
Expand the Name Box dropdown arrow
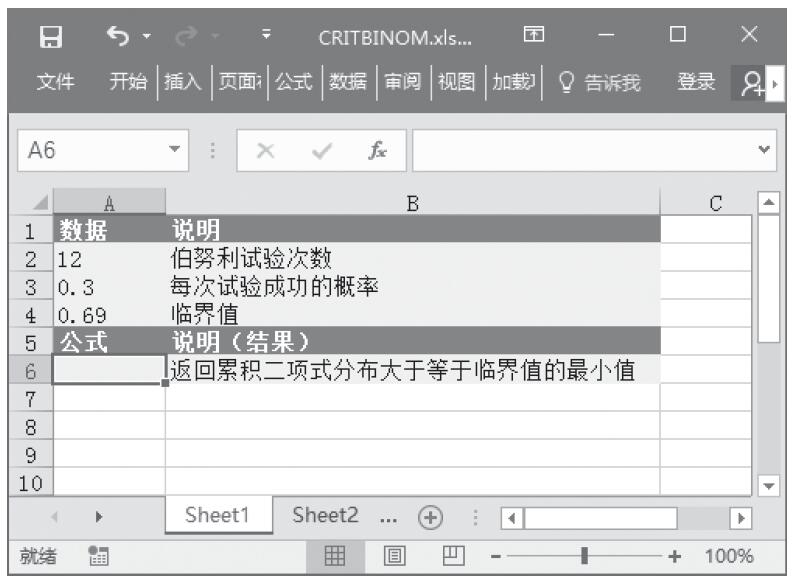tap(177, 151)
